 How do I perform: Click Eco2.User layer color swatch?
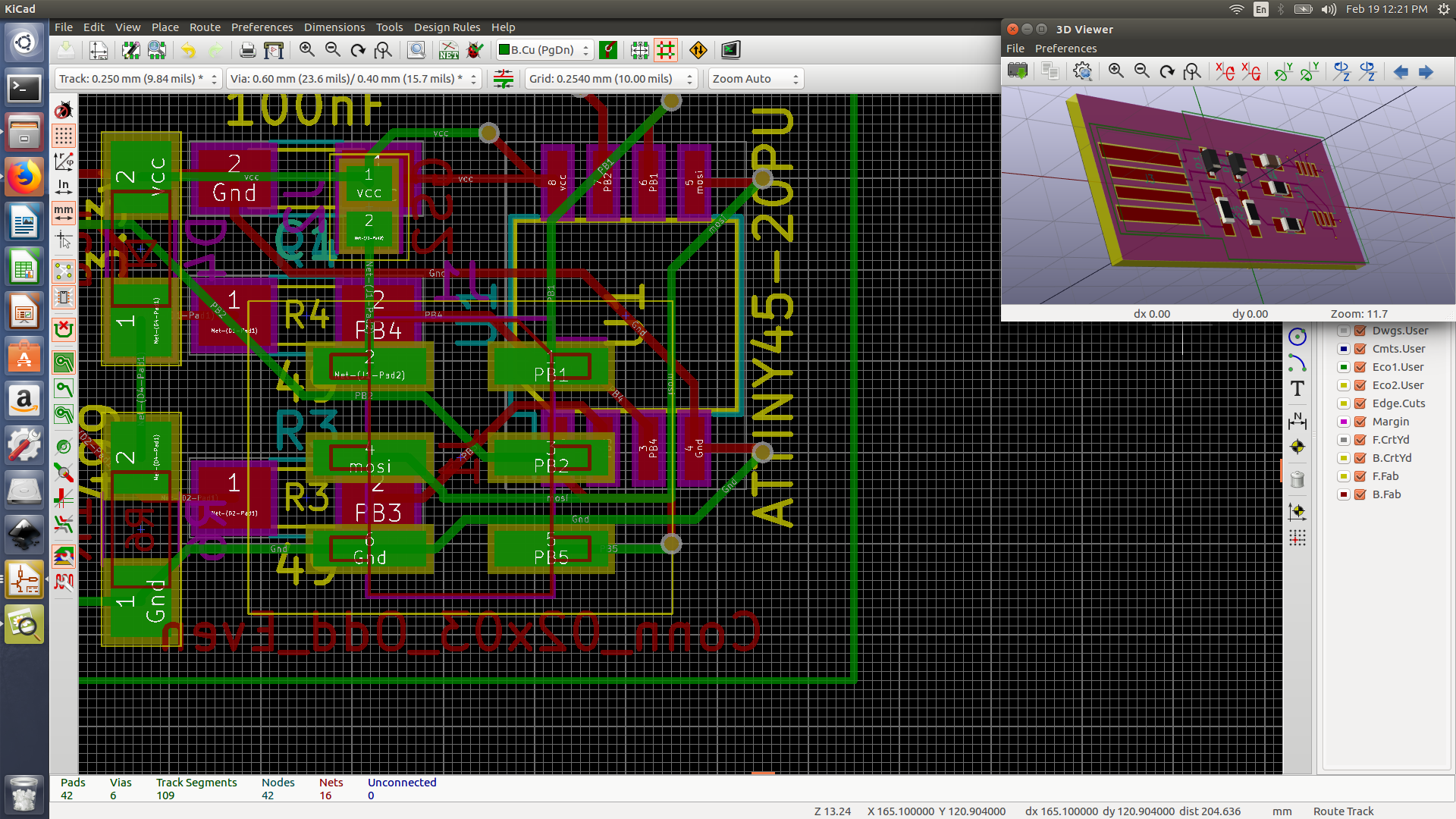tap(1344, 385)
